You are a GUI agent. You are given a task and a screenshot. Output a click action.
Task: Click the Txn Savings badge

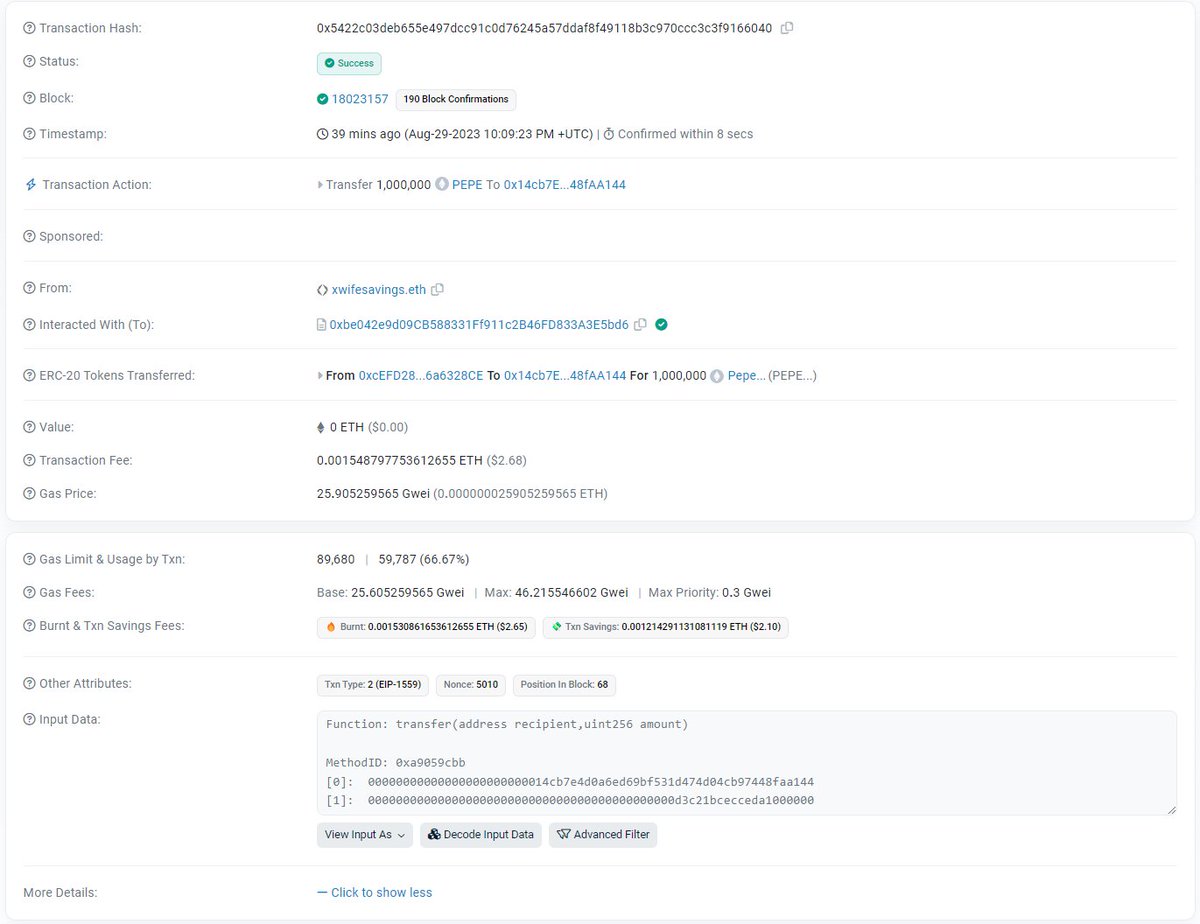click(665, 627)
